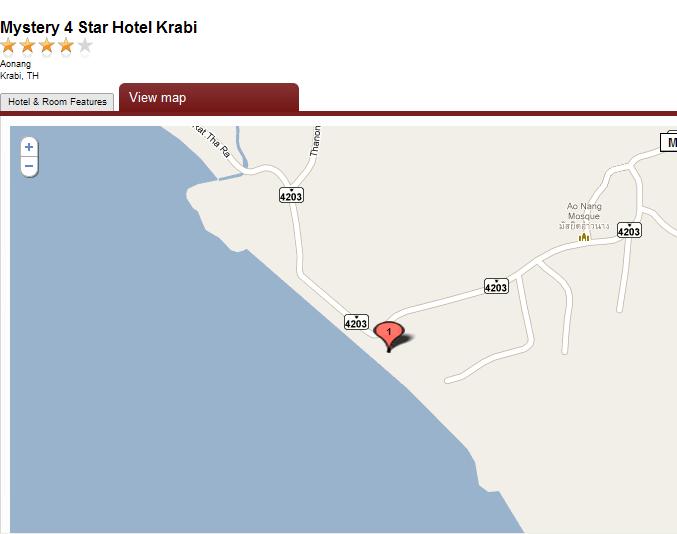The image size is (677, 534).
Task: Click the Mystery 4 Star Hotel Krabi title
Action: pyautogui.click(x=98, y=27)
